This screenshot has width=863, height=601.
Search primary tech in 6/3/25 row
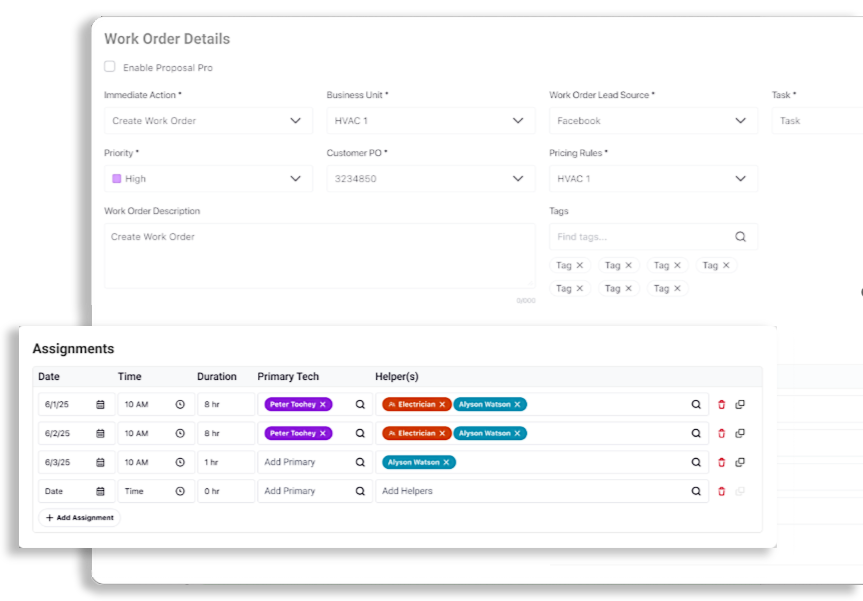click(x=360, y=463)
